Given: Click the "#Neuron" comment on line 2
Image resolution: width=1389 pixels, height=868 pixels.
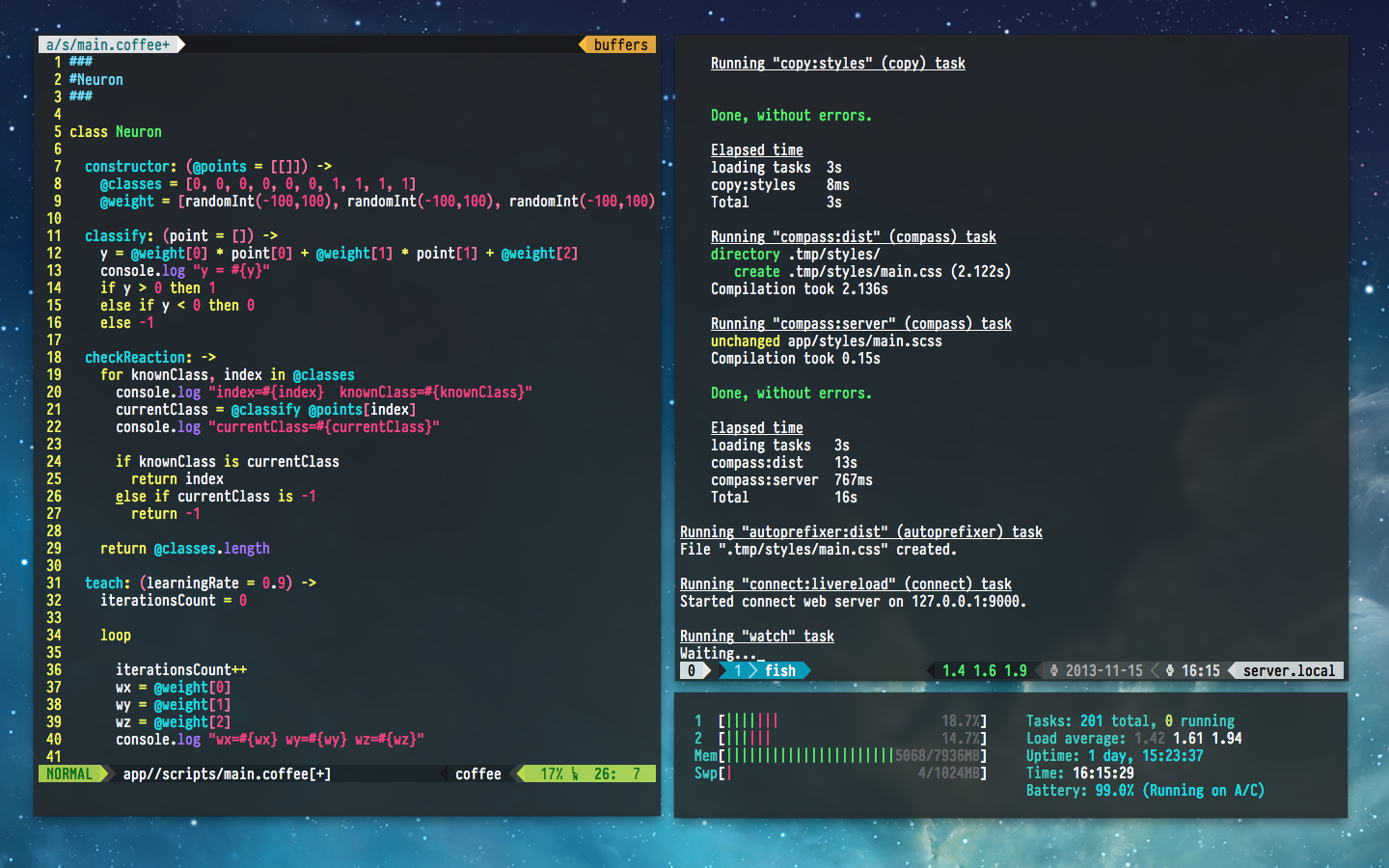Looking at the screenshot, I should pos(96,80).
